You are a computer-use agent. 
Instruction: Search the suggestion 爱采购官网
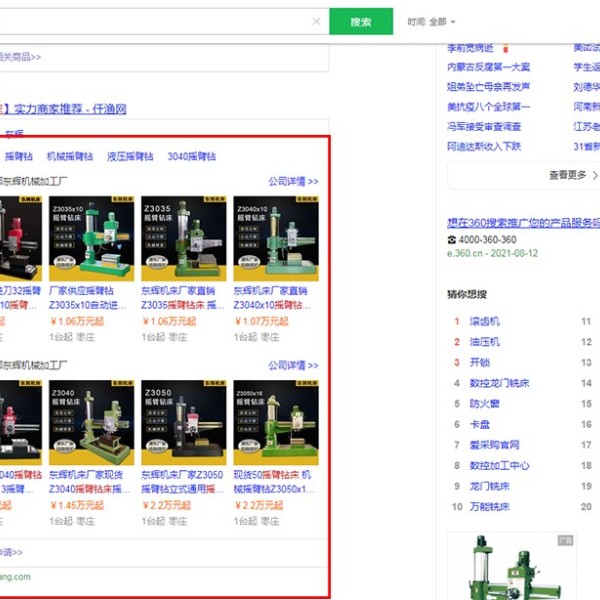(x=495, y=445)
